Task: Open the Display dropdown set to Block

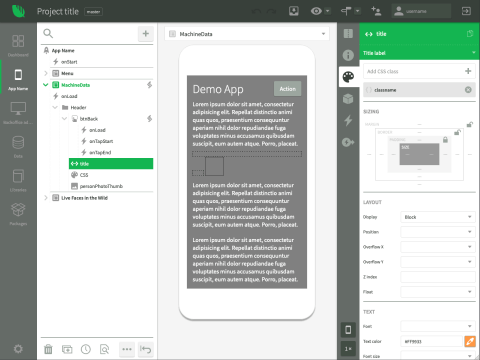Action: tap(438, 217)
